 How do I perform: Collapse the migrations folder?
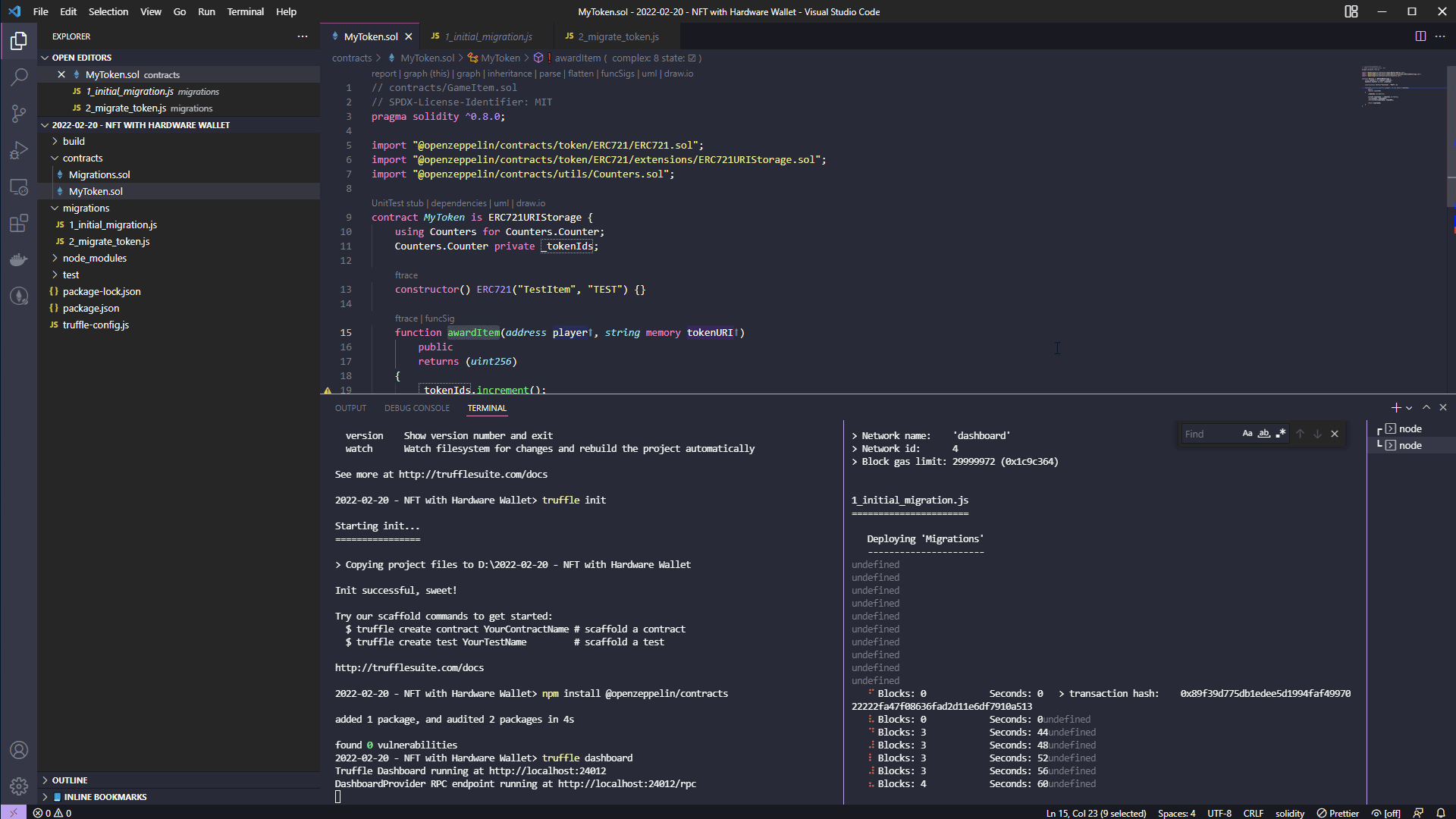point(86,208)
